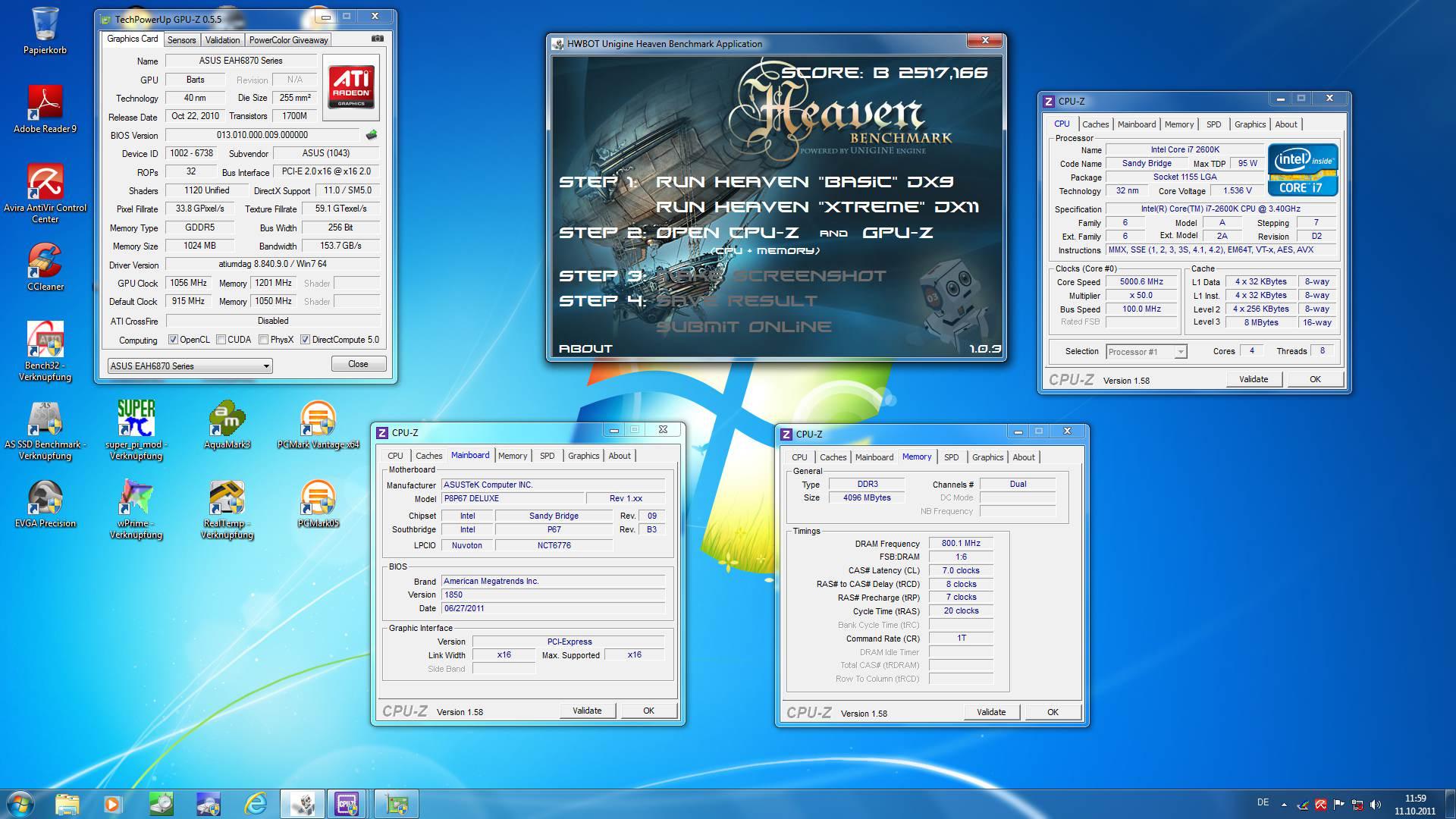Click OK in the CPU-Z Mainboard window
Screen dimensions: 1456x819
click(x=648, y=711)
